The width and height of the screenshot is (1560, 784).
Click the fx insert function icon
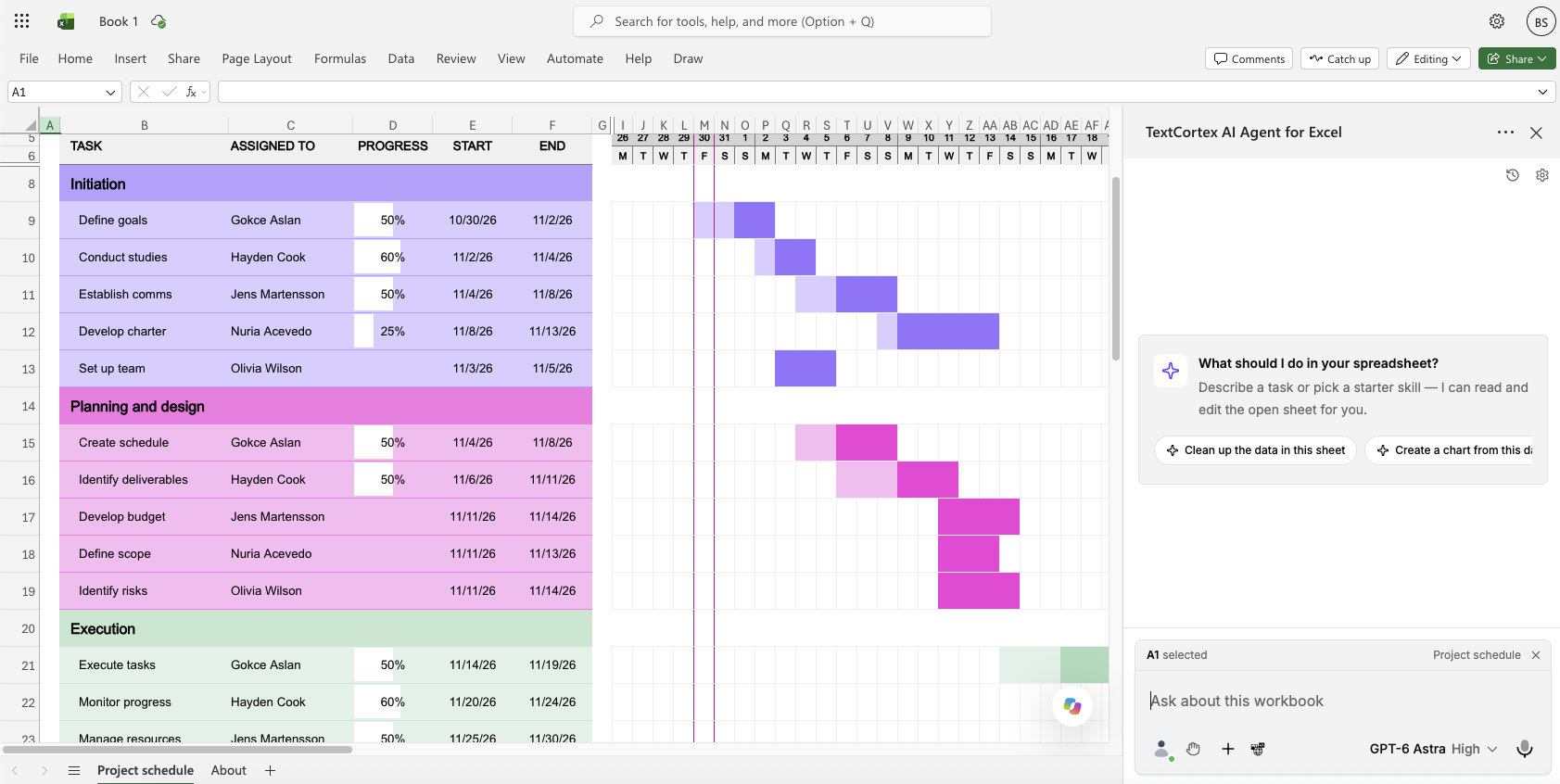point(191,92)
